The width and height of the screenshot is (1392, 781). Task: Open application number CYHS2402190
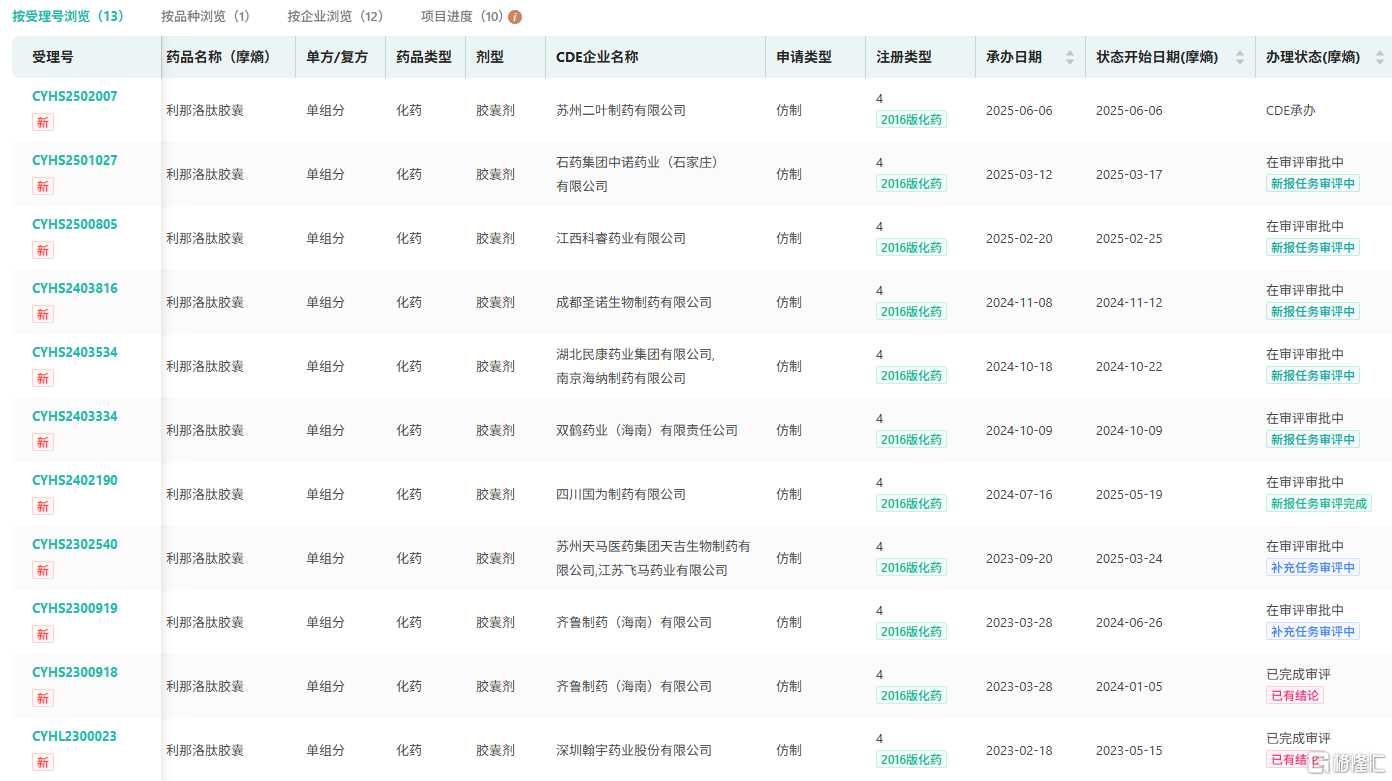point(75,480)
